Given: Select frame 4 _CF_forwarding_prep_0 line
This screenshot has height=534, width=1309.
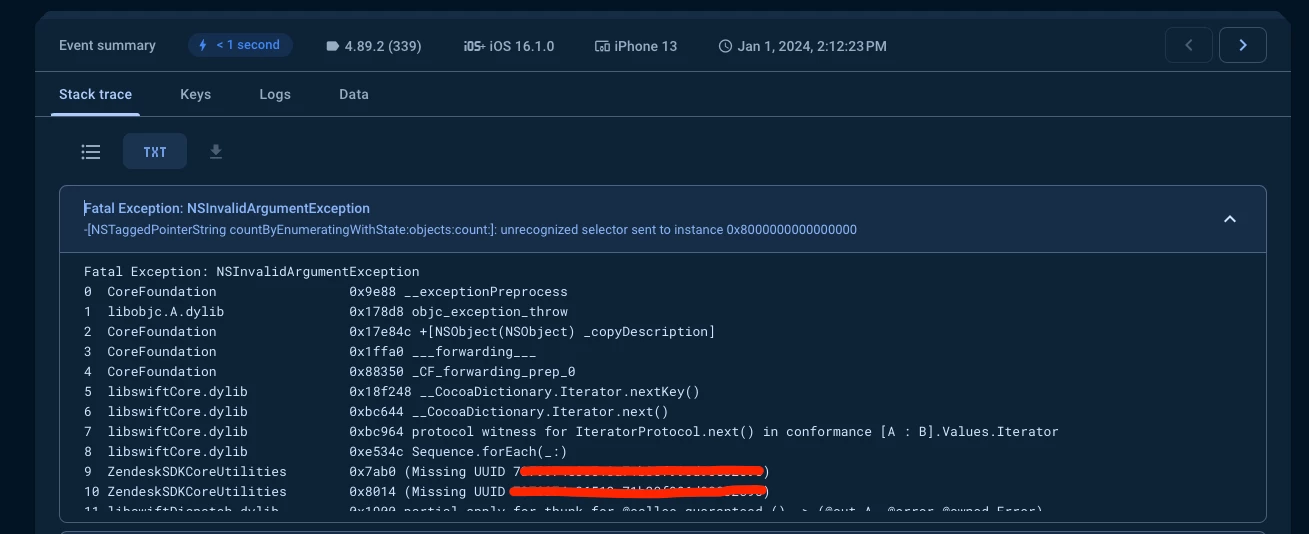Looking at the screenshot, I should (330, 372).
